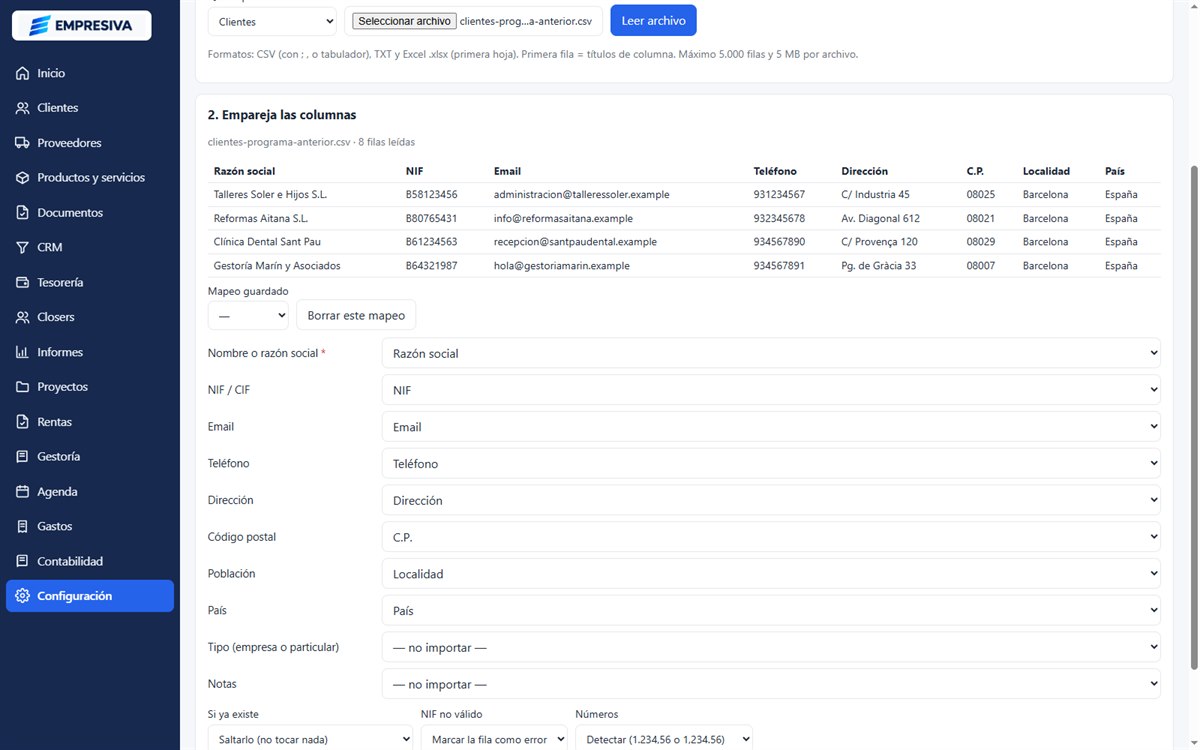Open the Clientes import type dropdown

click(x=272, y=21)
